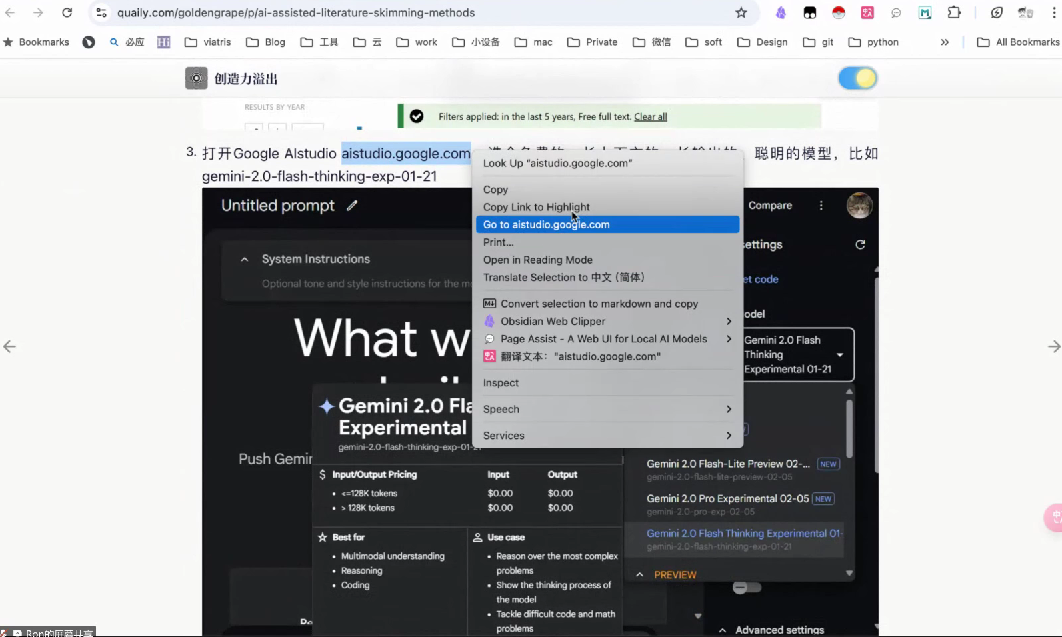Click the black extension icon beside Obsidian clipper
The image size is (1062, 637).
(x=809, y=12)
